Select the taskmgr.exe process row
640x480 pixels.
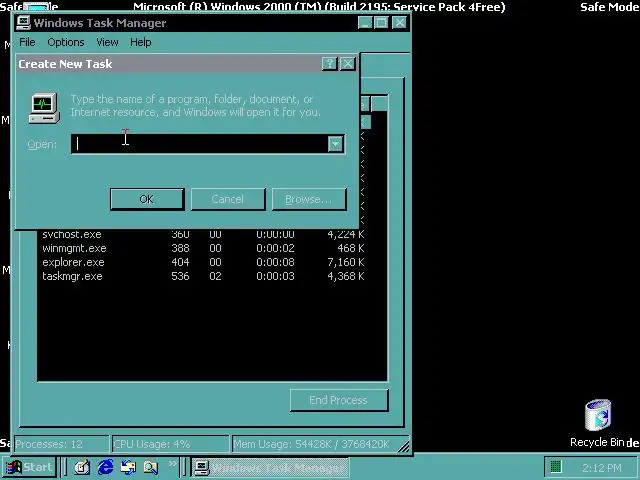coord(203,276)
